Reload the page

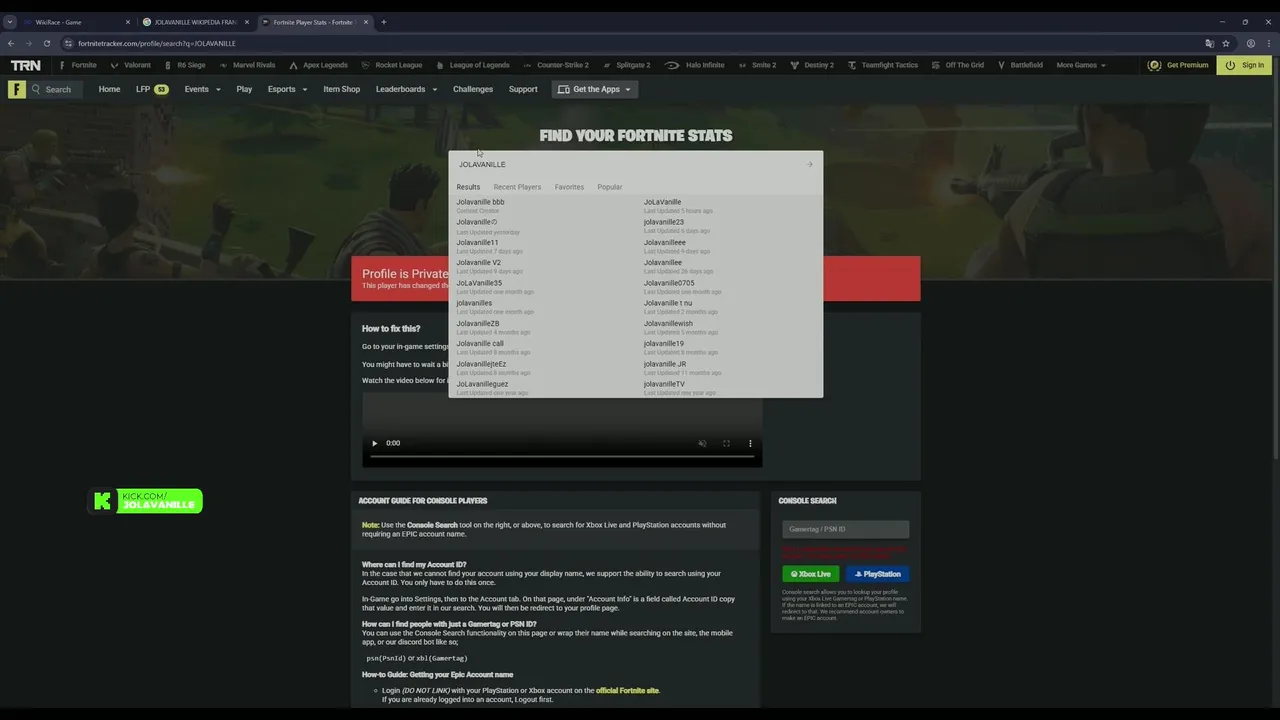click(x=46, y=43)
